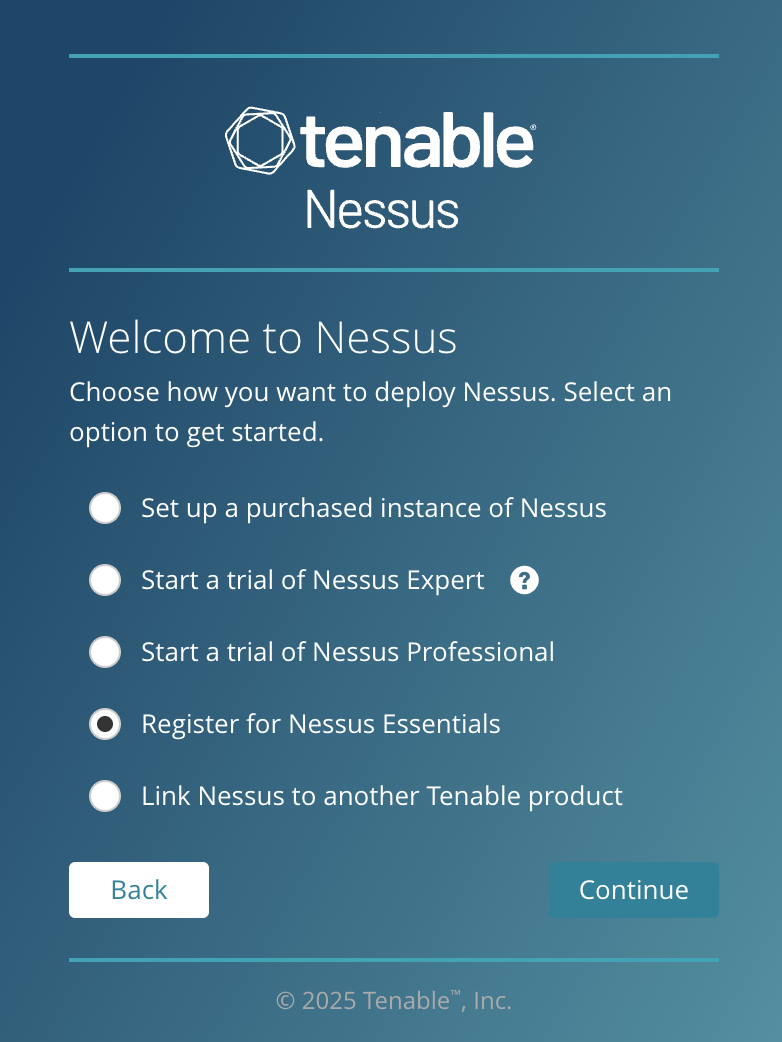Click the 'Welcome to Nessus' heading
The width and height of the screenshot is (782, 1042).
(263, 338)
